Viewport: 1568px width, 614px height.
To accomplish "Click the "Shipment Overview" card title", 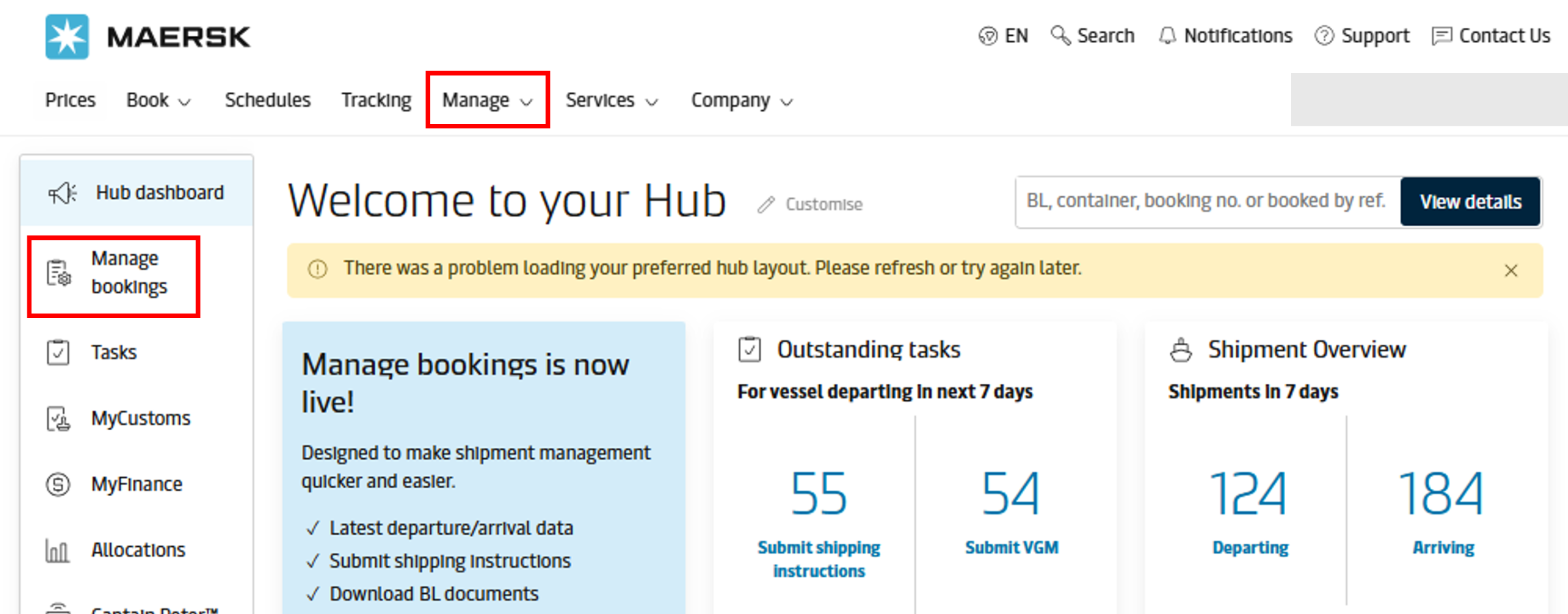I will click(x=1307, y=350).
